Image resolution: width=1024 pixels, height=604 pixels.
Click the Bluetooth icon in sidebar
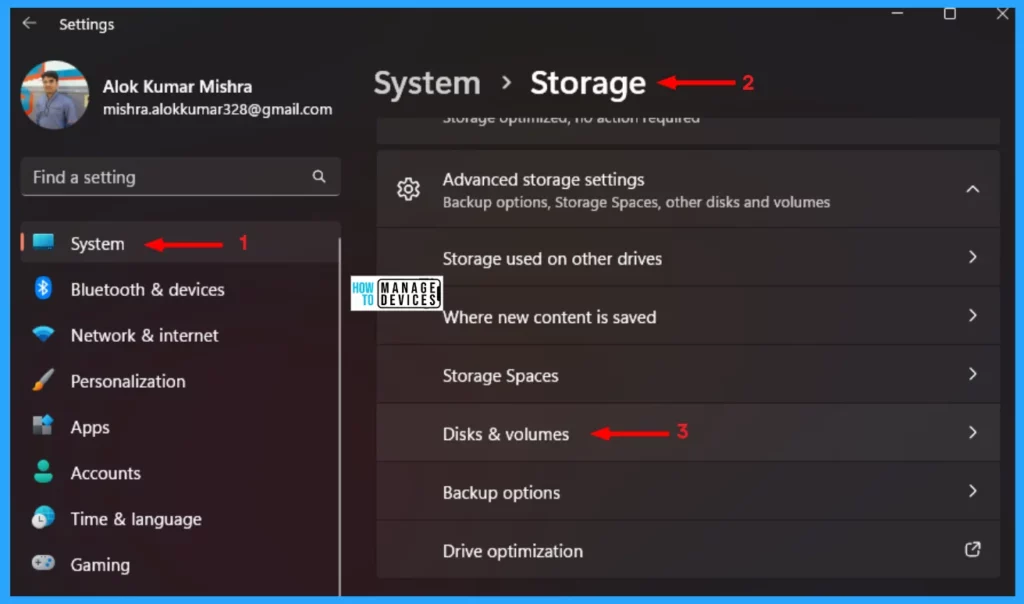point(43,288)
